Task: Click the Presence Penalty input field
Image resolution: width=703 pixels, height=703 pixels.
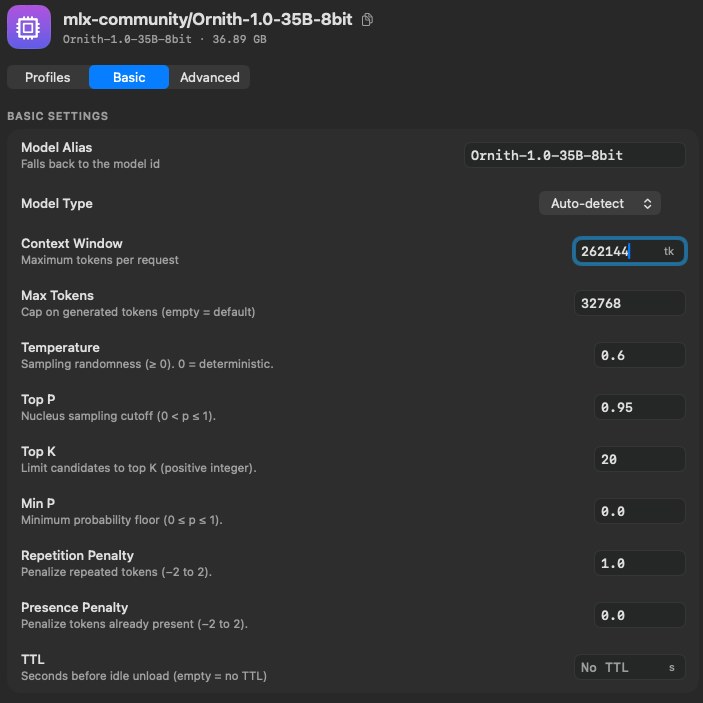Action: coord(639,616)
